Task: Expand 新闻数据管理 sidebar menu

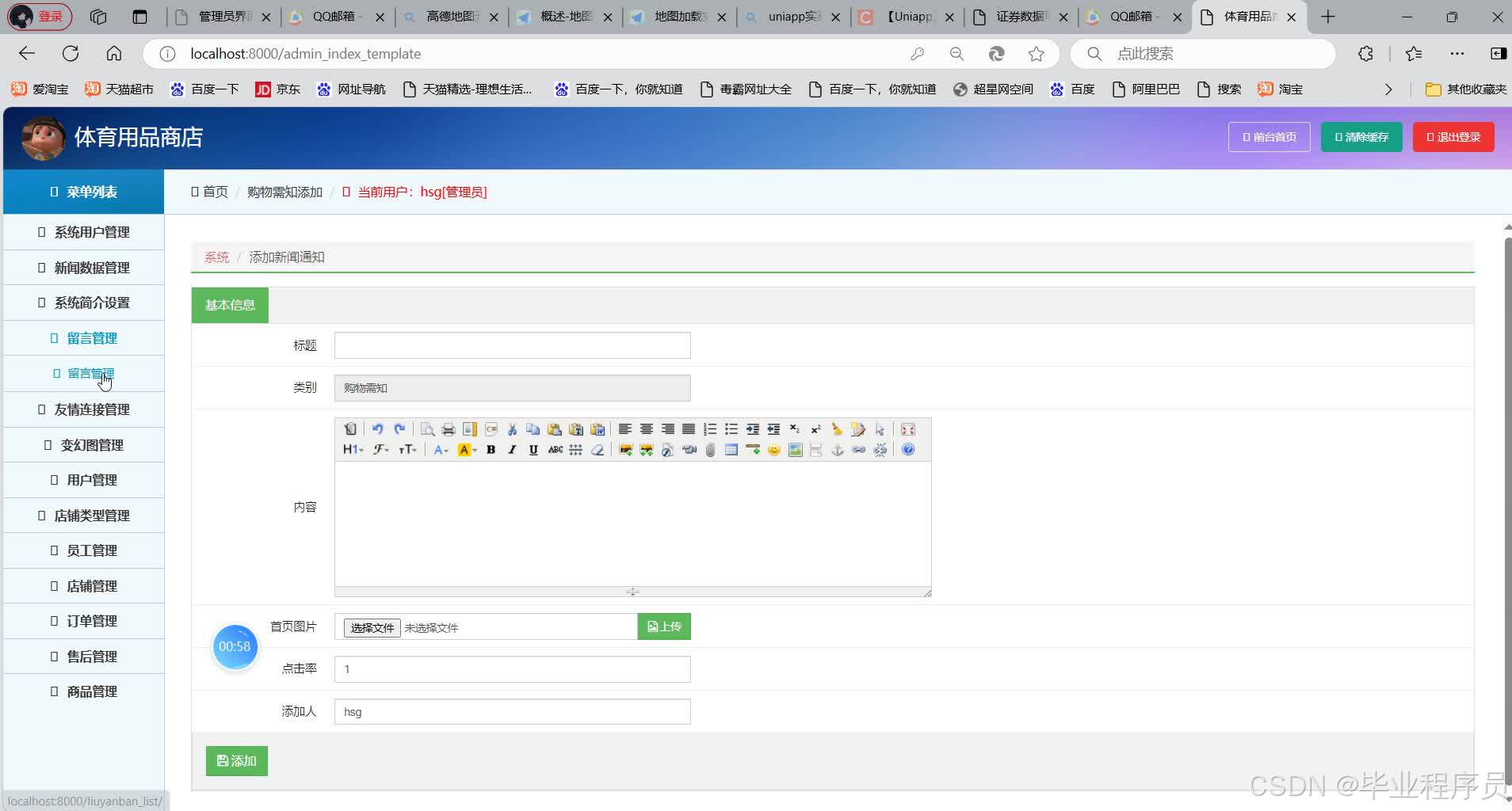Action: coord(83,268)
